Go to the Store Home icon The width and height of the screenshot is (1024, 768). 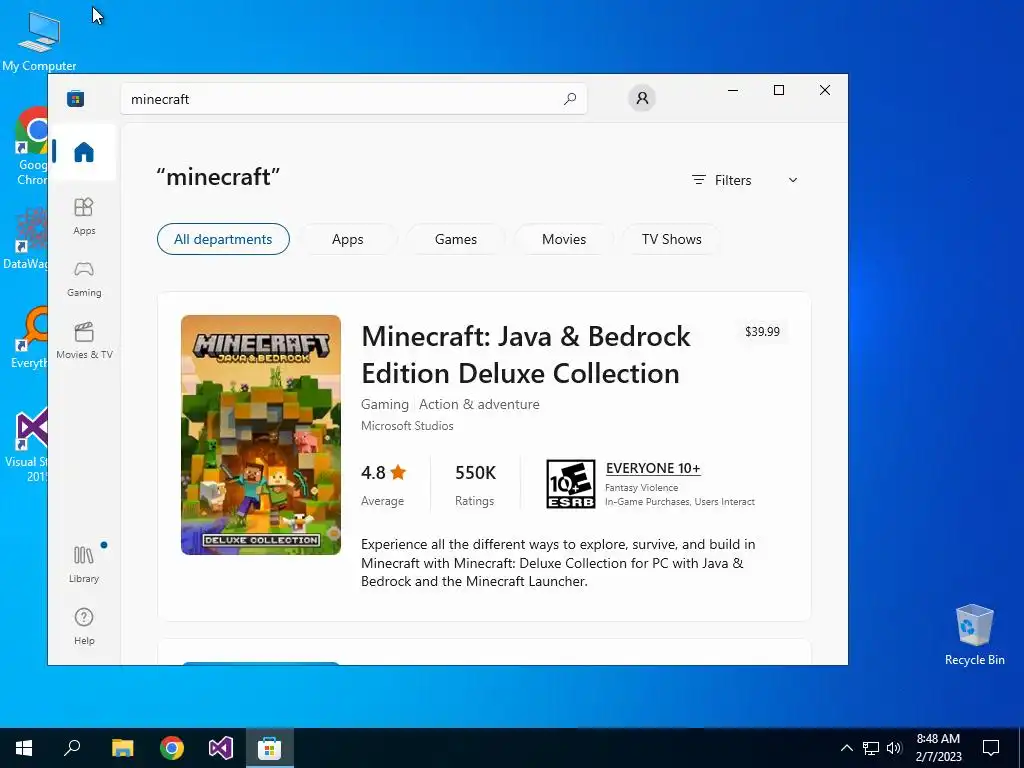pos(84,152)
